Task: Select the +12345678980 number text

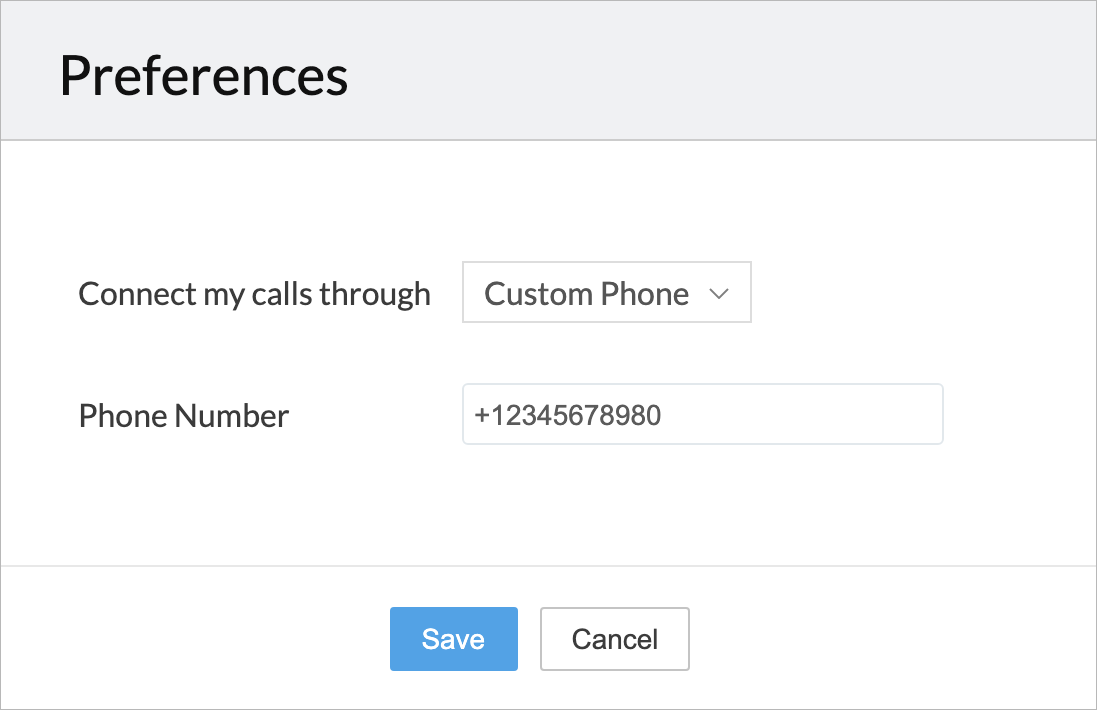Action: (x=568, y=416)
